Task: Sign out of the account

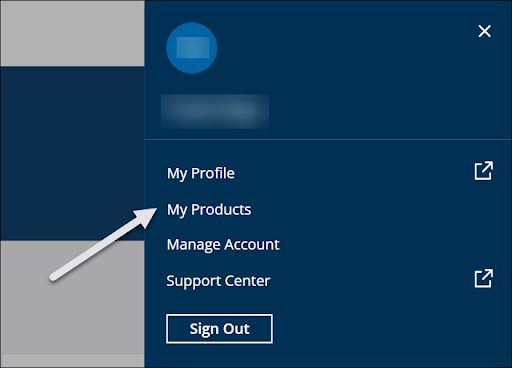Action: click(219, 329)
